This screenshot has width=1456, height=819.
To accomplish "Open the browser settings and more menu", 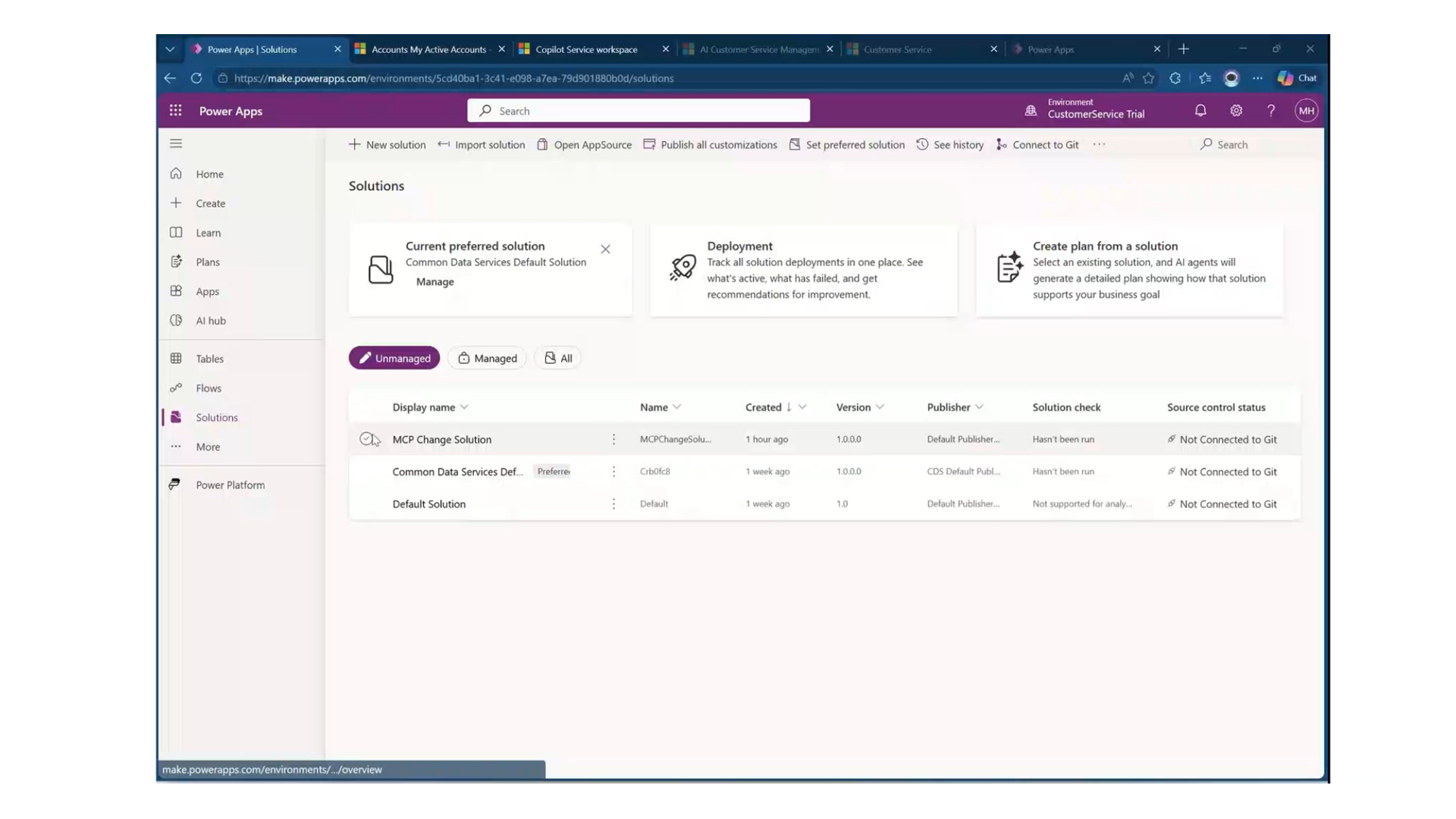I will [1257, 78].
